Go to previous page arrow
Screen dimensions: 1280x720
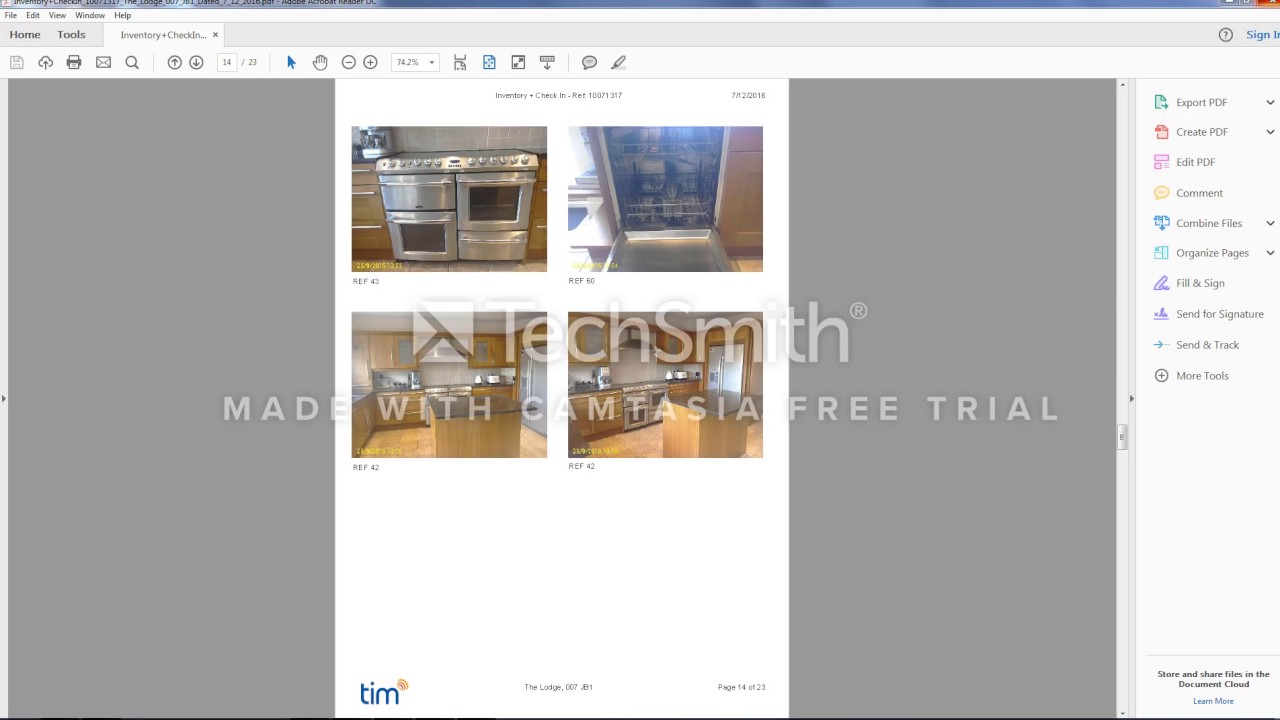coord(174,62)
